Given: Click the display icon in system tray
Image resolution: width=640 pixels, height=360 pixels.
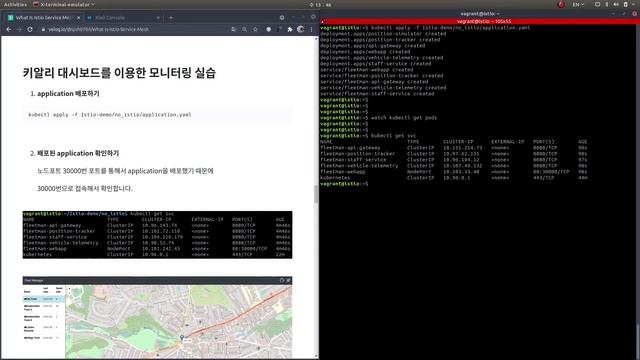Looking at the screenshot, I should pyautogui.click(x=597, y=4).
